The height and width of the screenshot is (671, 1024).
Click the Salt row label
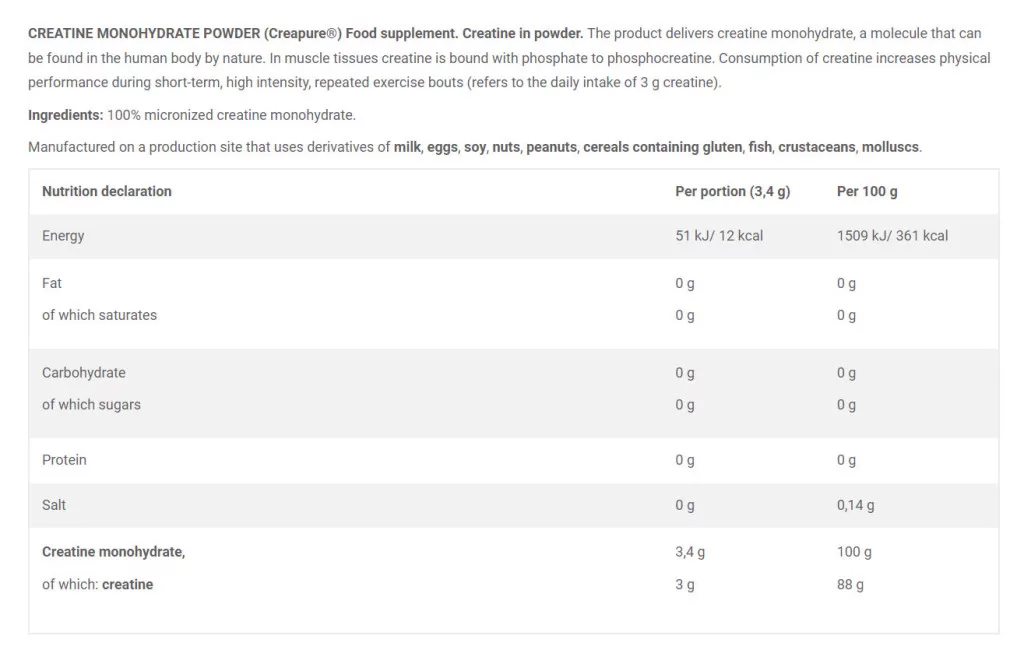(54, 505)
